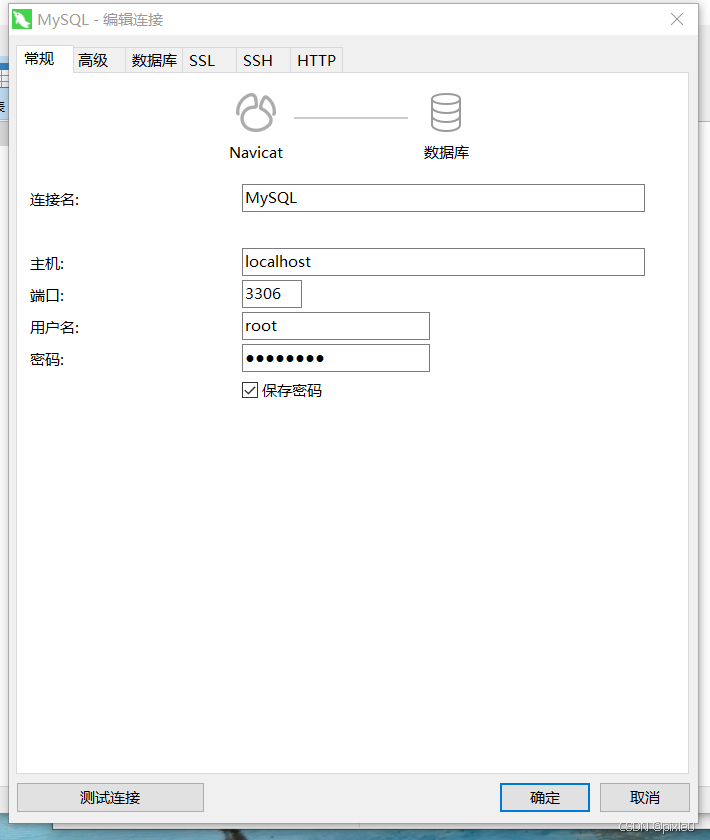Select the HTTP tab
The height and width of the screenshot is (840, 710).
[316, 61]
